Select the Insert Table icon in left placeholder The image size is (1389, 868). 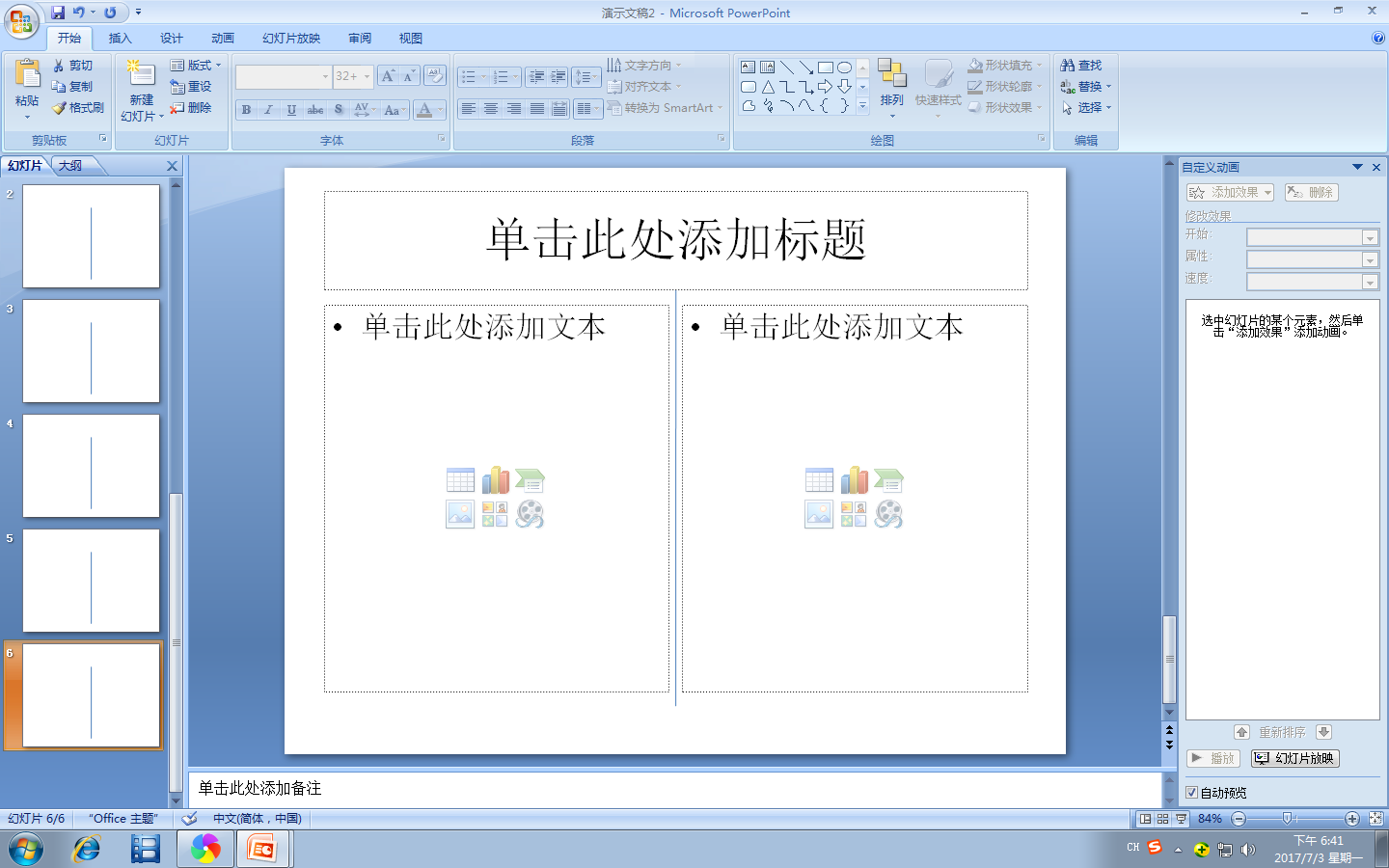pyautogui.click(x=460, y=479)
